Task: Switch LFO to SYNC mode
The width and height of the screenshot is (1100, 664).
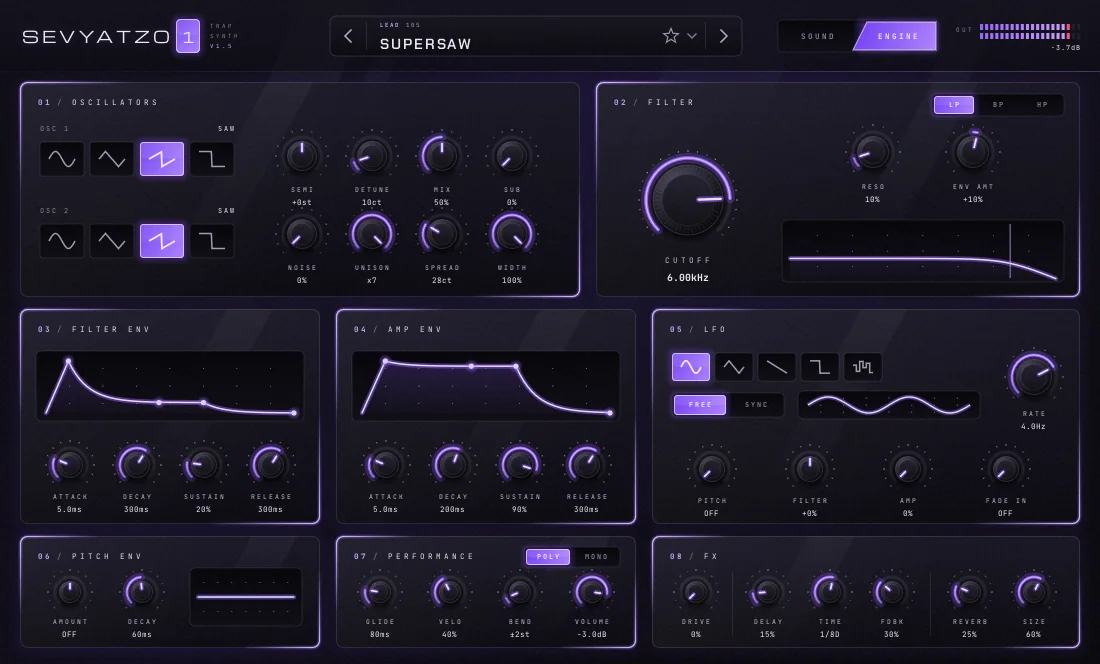Action: click(x=756, y=405)
